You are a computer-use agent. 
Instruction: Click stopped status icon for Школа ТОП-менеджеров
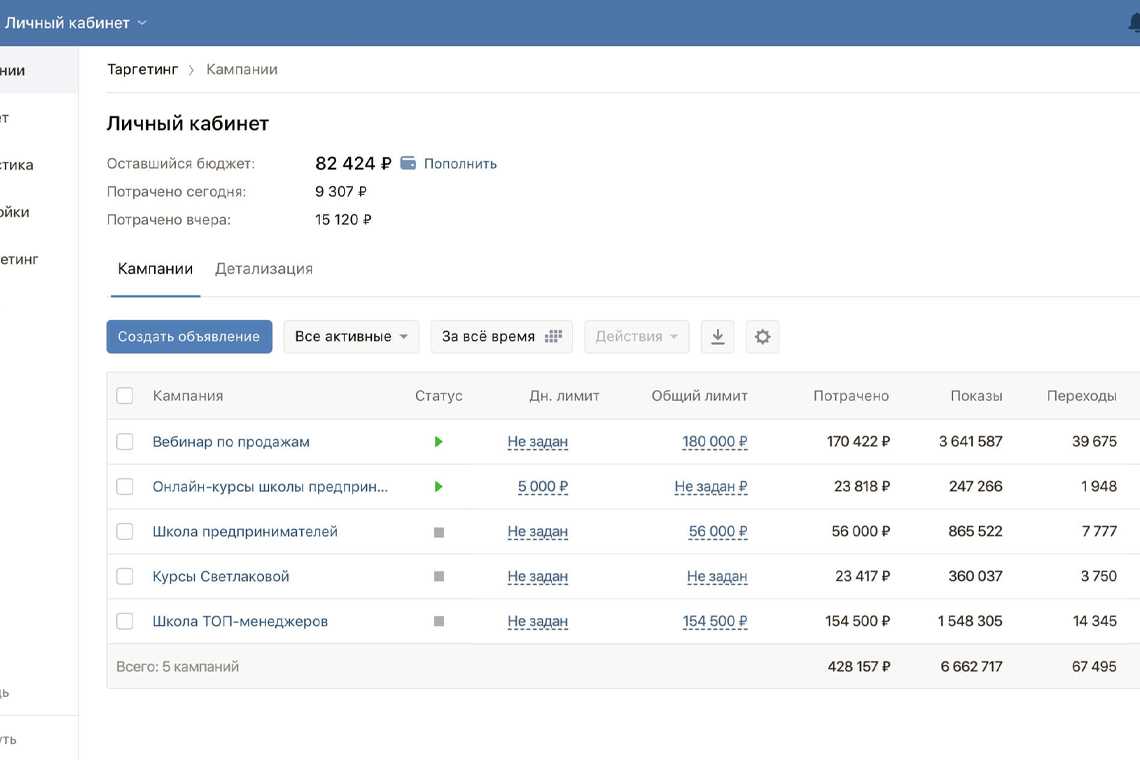438,622
